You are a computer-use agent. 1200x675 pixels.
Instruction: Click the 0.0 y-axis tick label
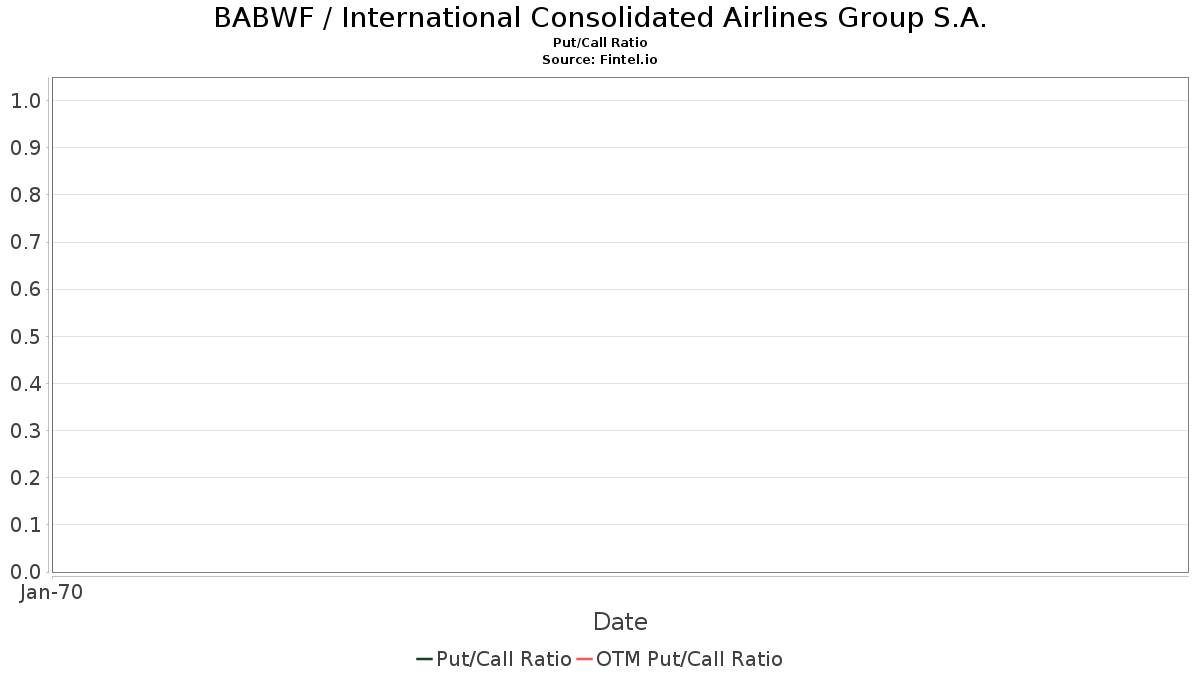26,572
